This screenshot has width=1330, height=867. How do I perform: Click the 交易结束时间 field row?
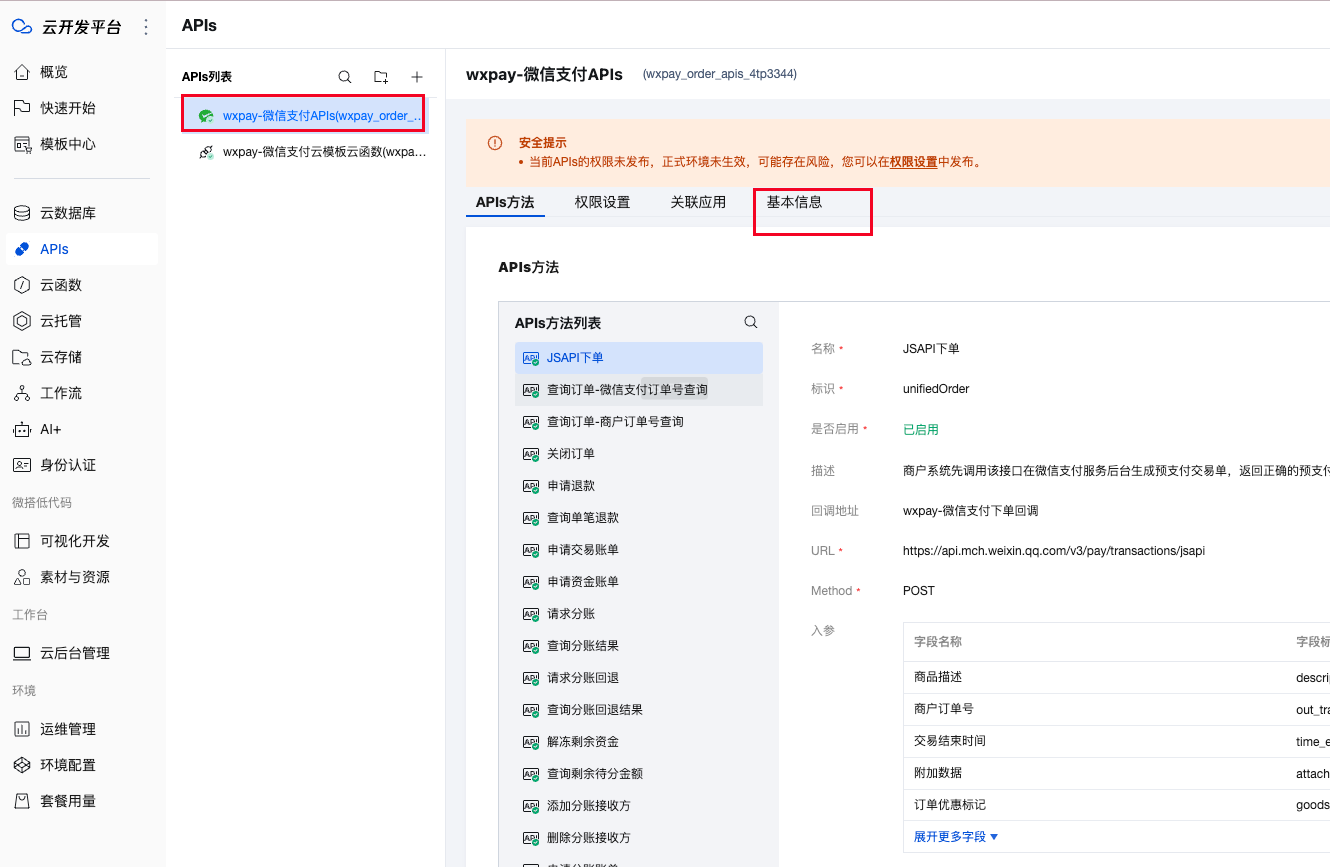[x=1116, y=741]
